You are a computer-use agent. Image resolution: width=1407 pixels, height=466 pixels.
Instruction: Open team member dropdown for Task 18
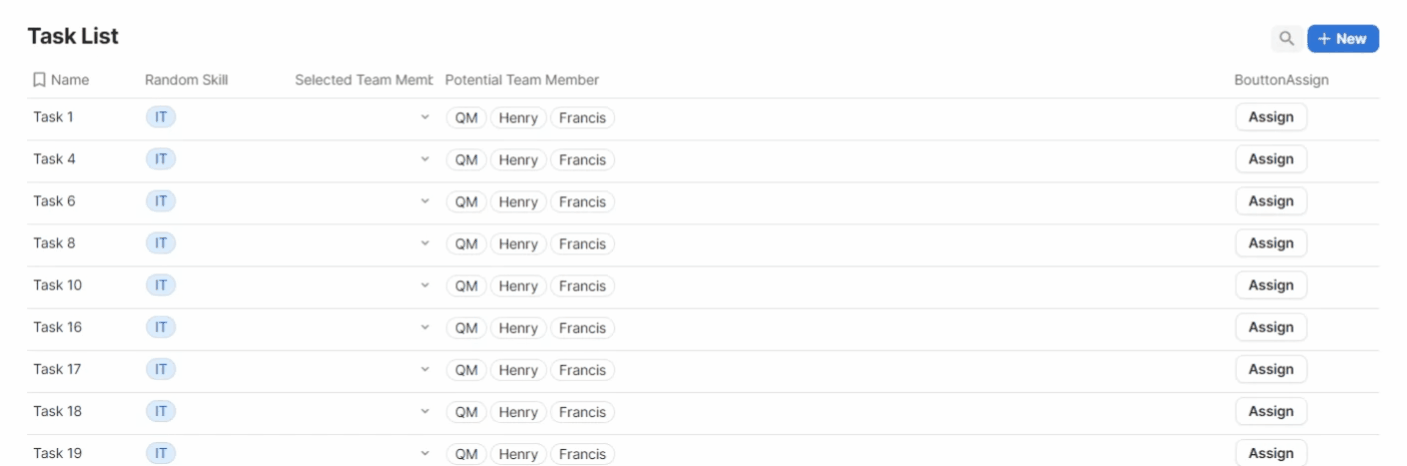(x=425, y=411)
